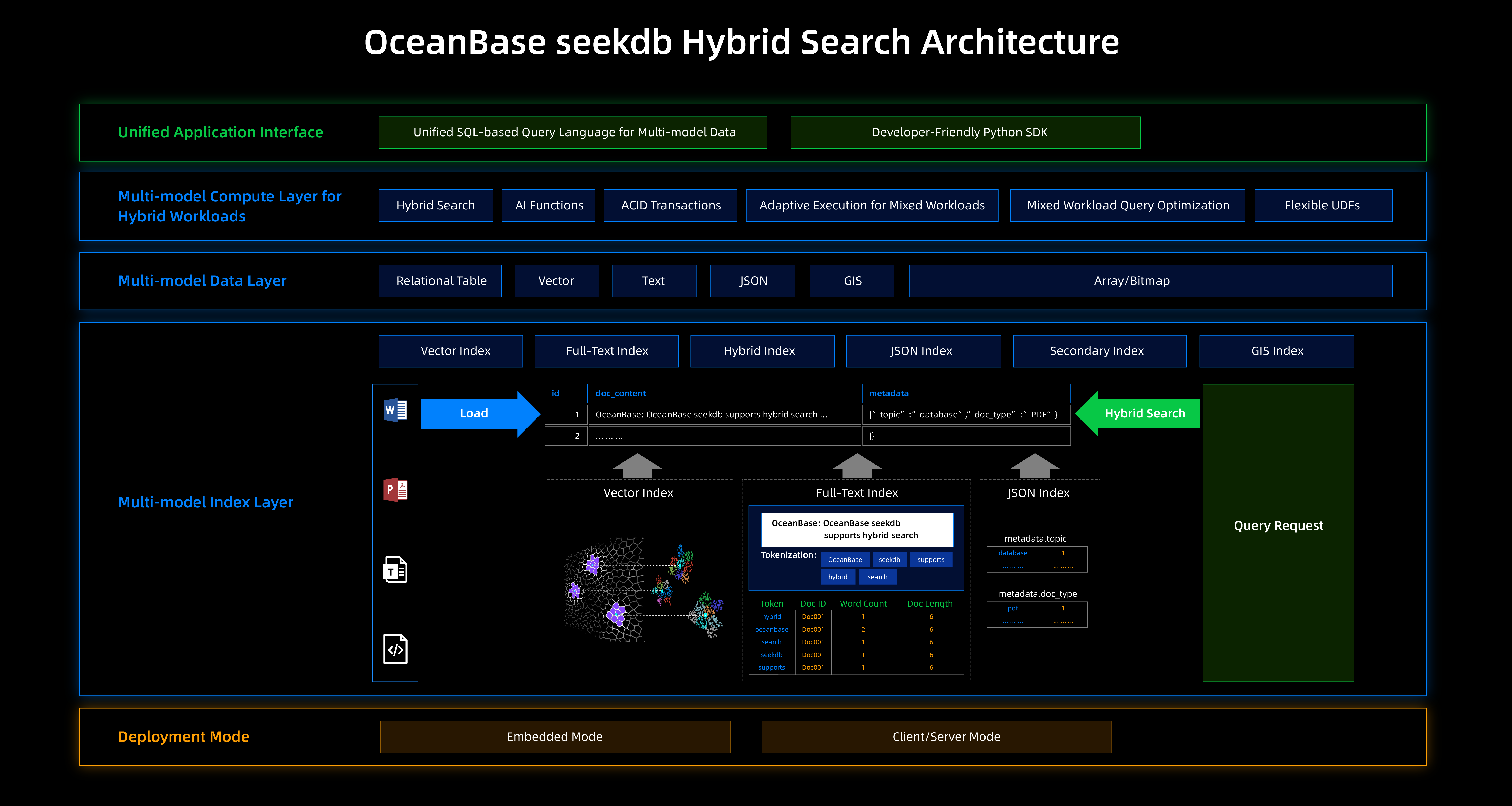The image size is (1512, 806).
Task: Open the Vector Index cluster visualization
Action: click(639, 587)
